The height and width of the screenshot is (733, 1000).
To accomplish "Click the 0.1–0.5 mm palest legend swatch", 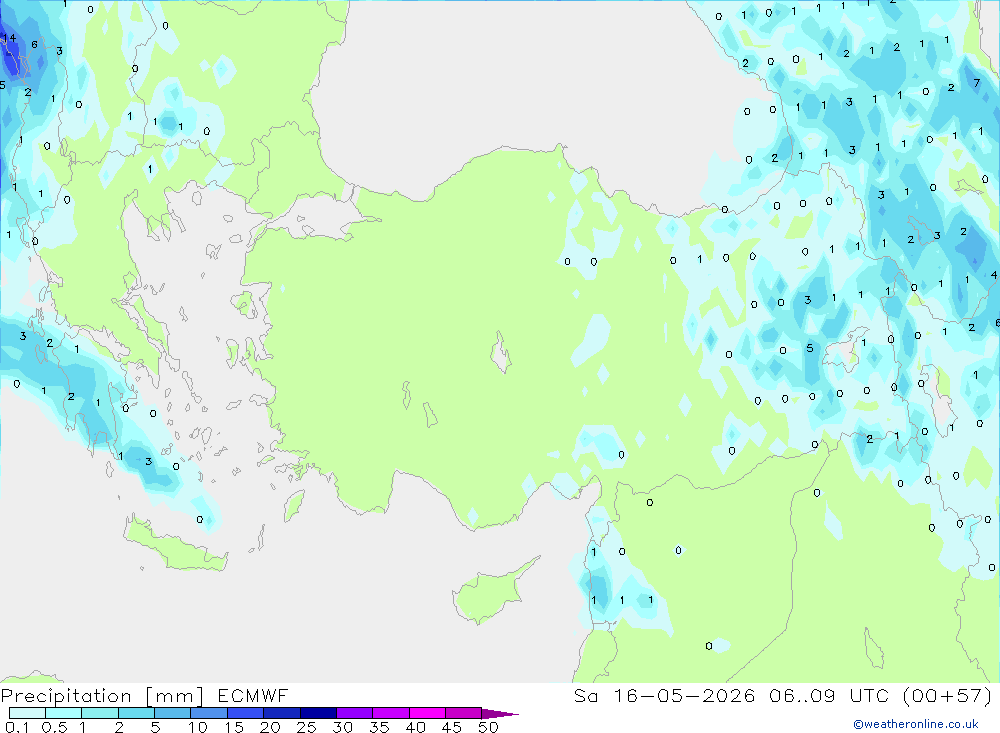I will (27, 713).
